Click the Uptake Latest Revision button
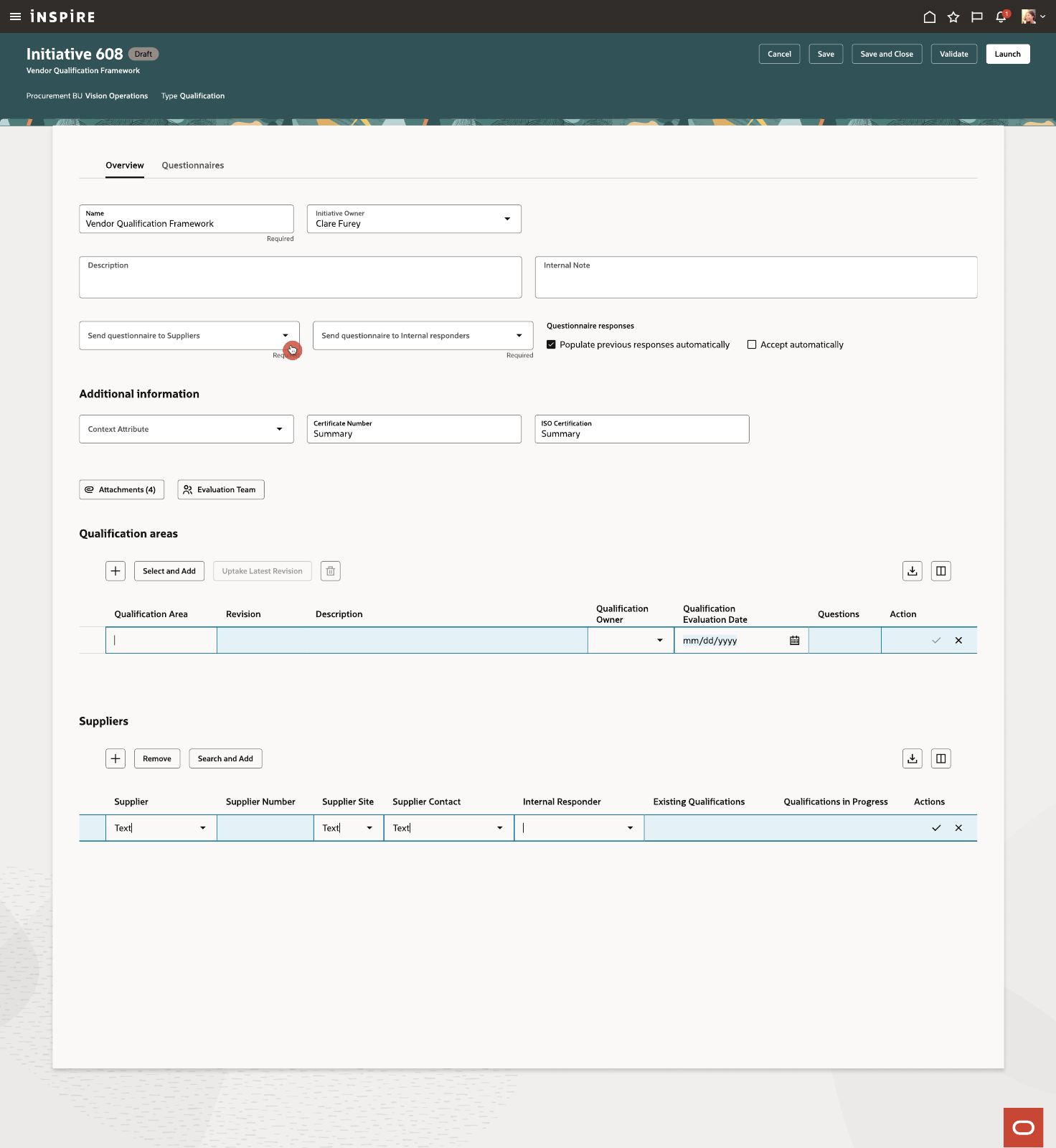Image resolution: width=1056 pixels, height=1148 pixels. 263,571
